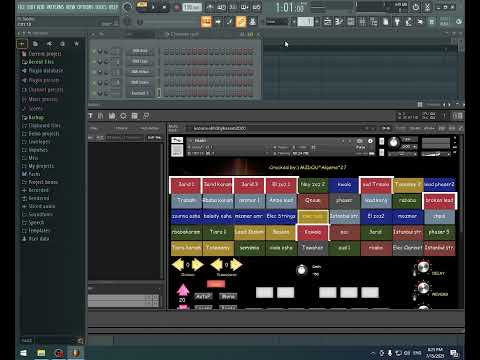Image resolution: width=480 pixels, height=360 pixels.
Task: Expand the Plugin database browser folder
Action: pyautogui.click(x=42, y=71)
